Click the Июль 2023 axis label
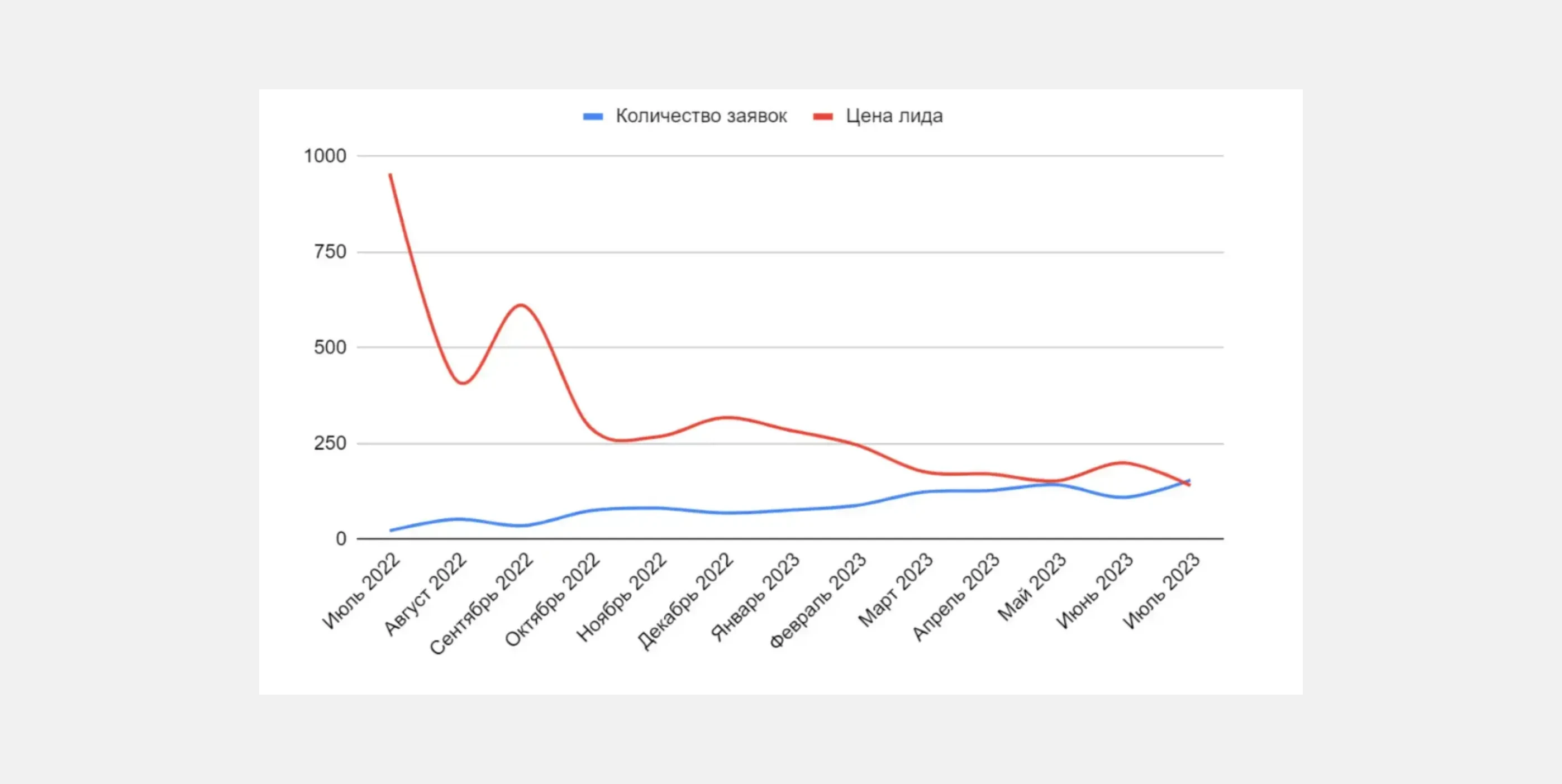 (x=1162, y=591)
